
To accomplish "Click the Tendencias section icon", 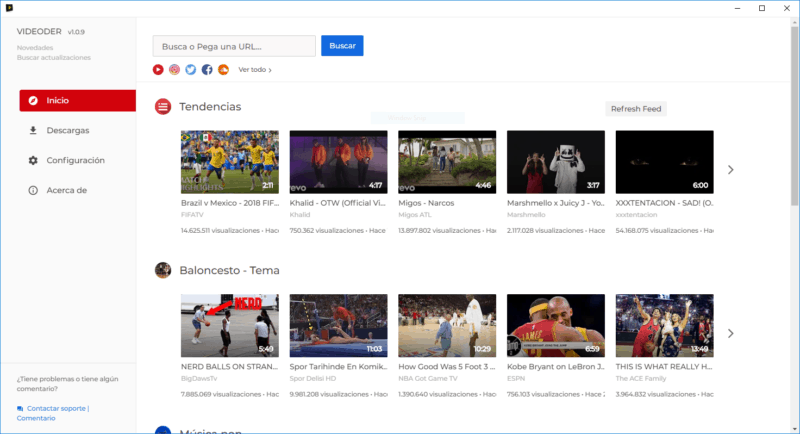I will tap(162, 106).
